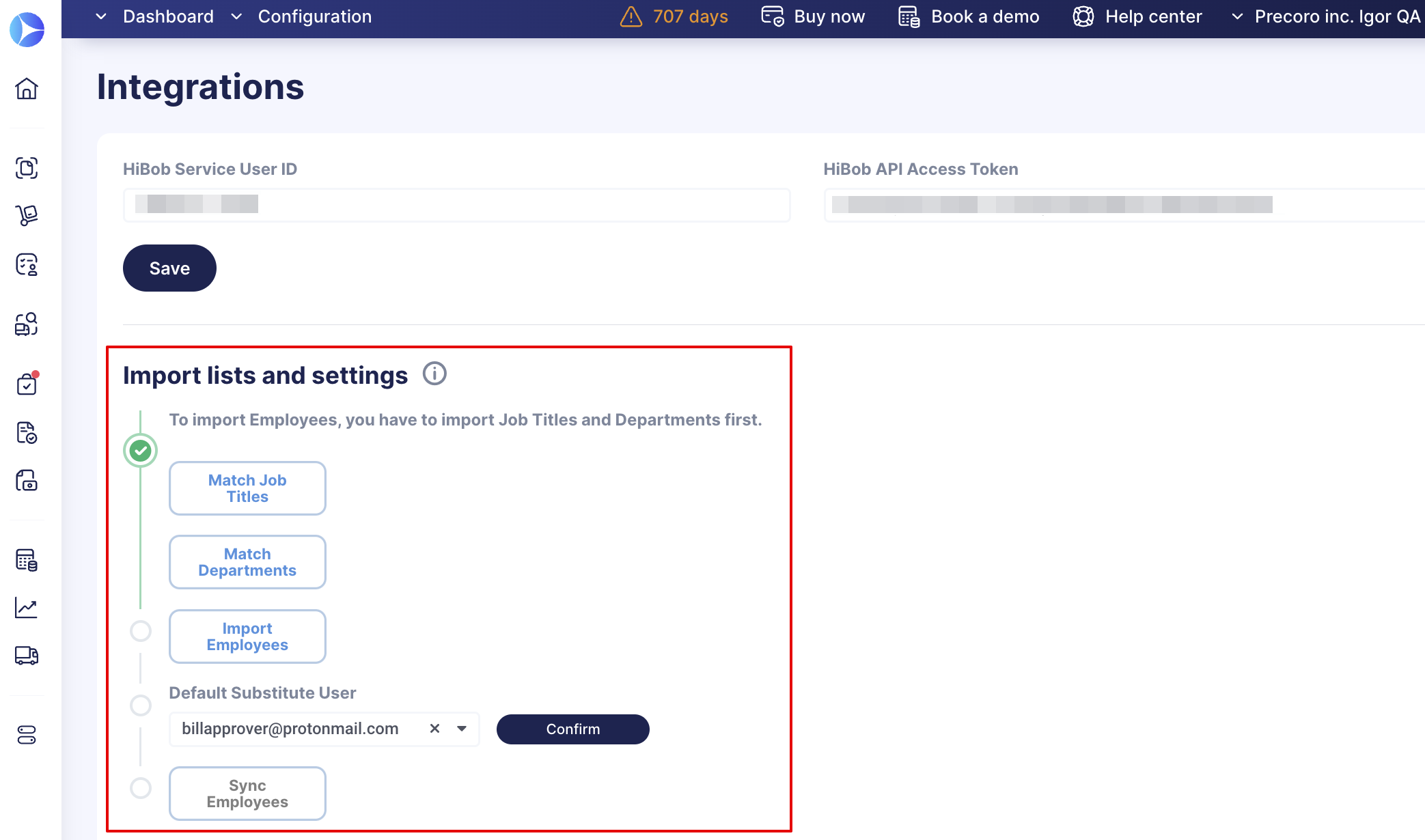Select the step circle beside Import Employees
This screenshot has width=1425, height=840.
pos(141,632)
